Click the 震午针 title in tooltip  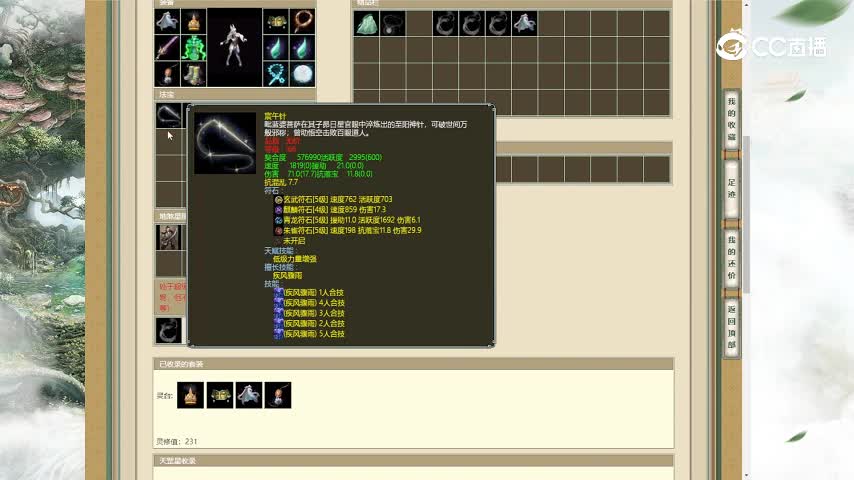(x=275, y=116)
